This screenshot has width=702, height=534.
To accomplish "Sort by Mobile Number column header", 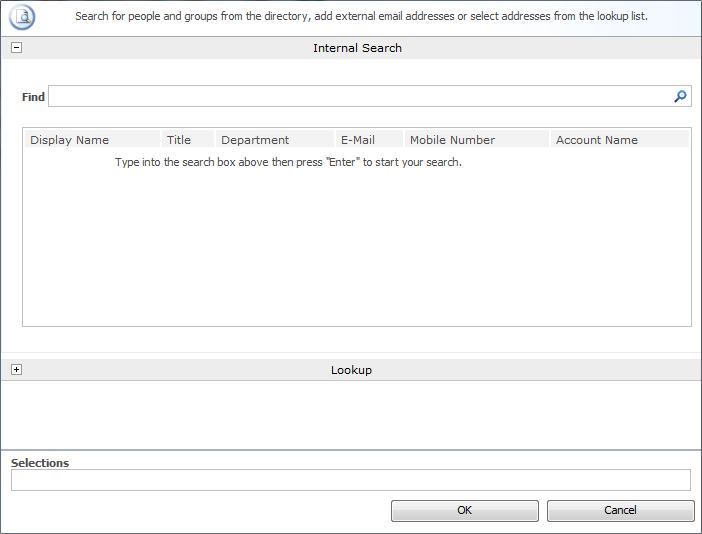I will (452, 140).
